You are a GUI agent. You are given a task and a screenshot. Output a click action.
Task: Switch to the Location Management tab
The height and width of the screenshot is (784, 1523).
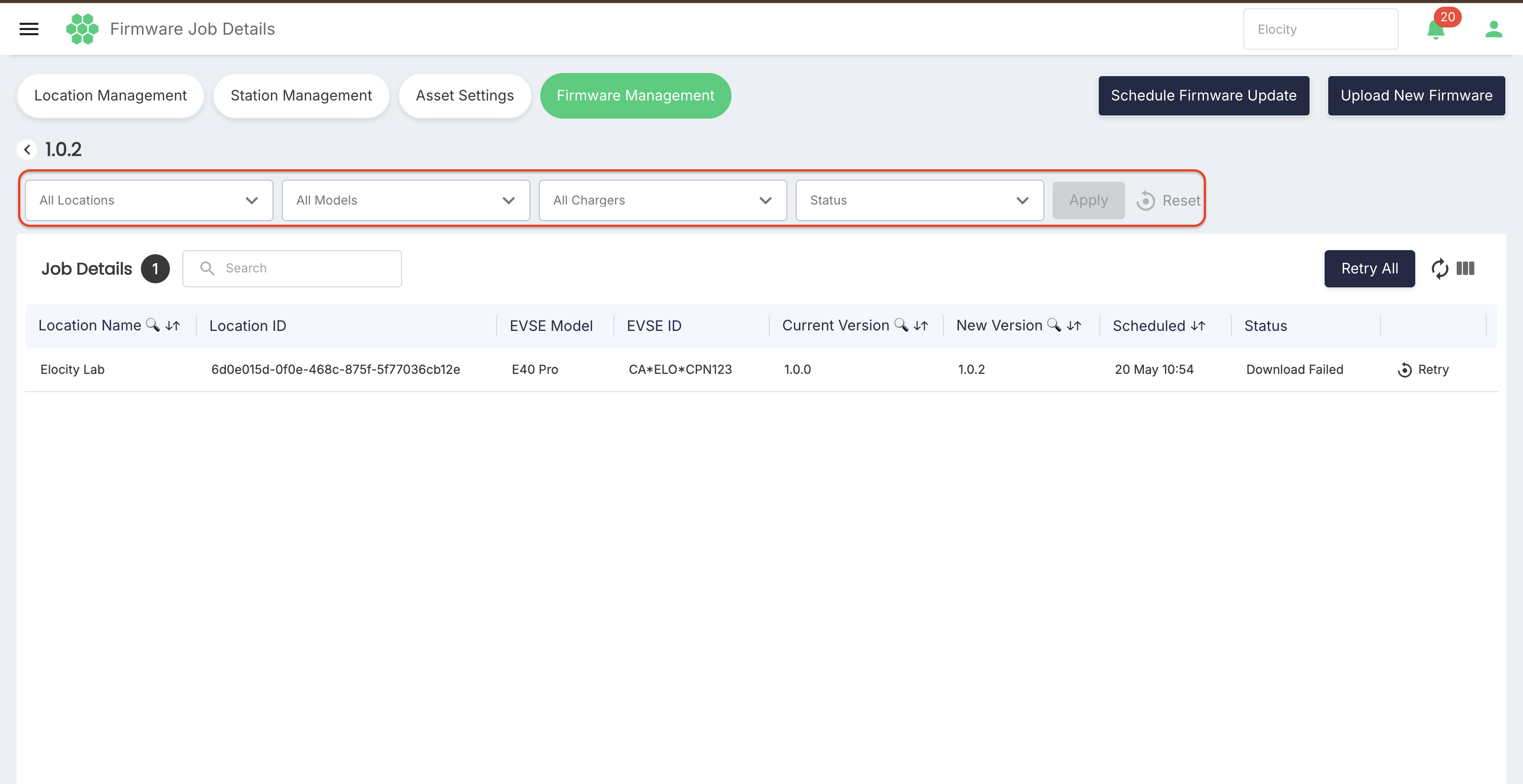110,96
